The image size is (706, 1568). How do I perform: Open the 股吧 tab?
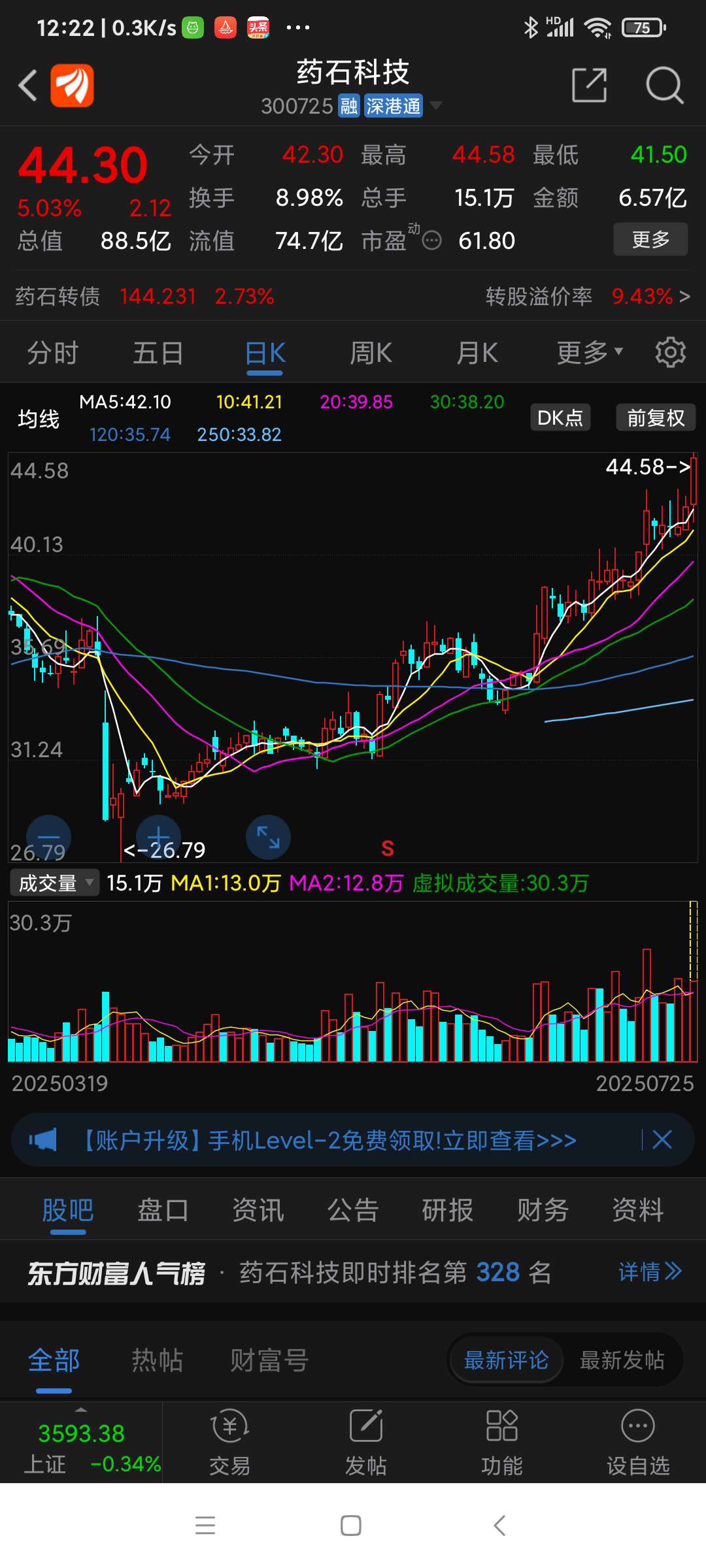[x=68, y=1210]
